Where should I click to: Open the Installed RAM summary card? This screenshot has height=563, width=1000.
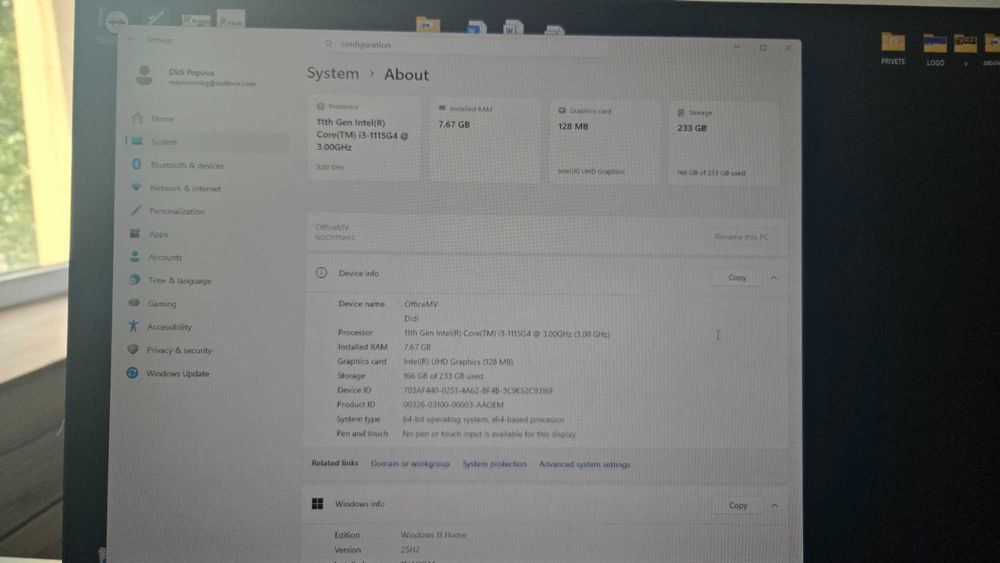coord(485,140)
